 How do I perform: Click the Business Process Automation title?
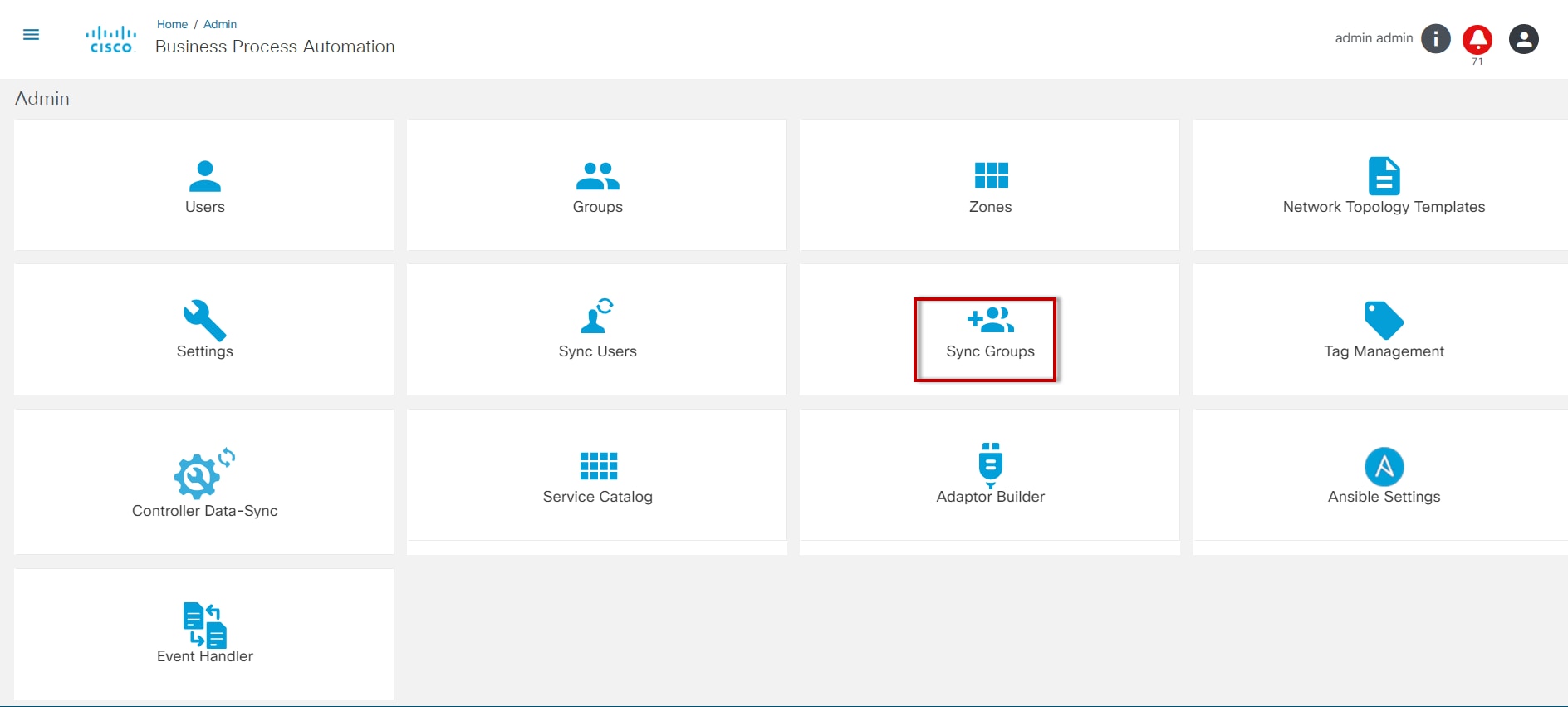[x=275, y=47]
